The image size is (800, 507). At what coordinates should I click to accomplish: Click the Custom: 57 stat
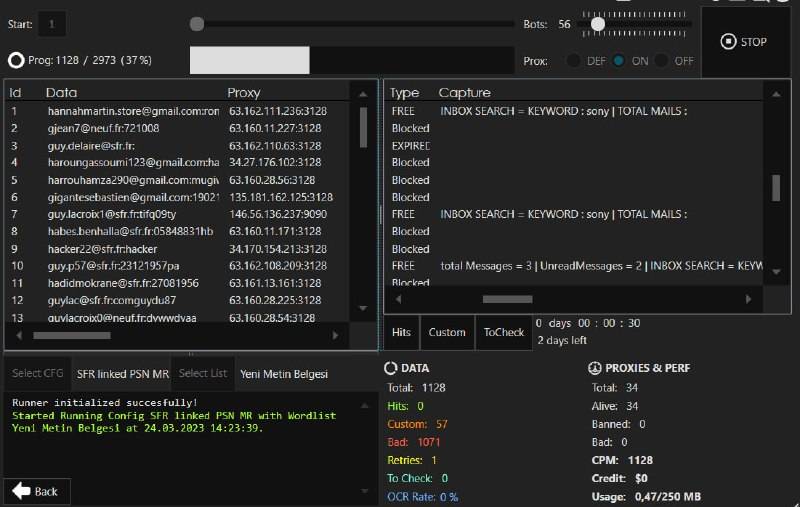pos(417,424)
